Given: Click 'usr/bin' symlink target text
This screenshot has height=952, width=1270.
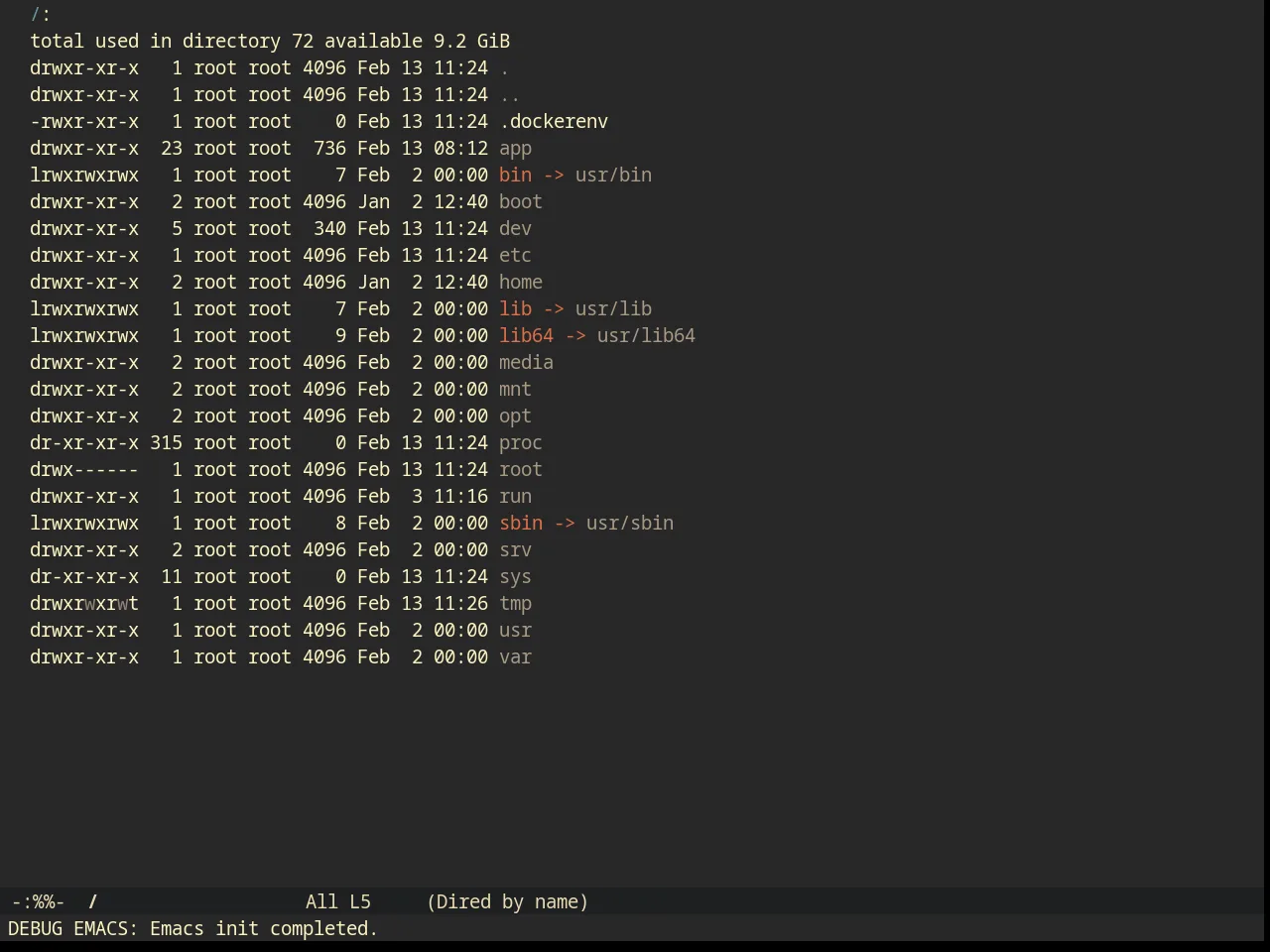Looking at the screenshot, I should click(x=613, y=176).
